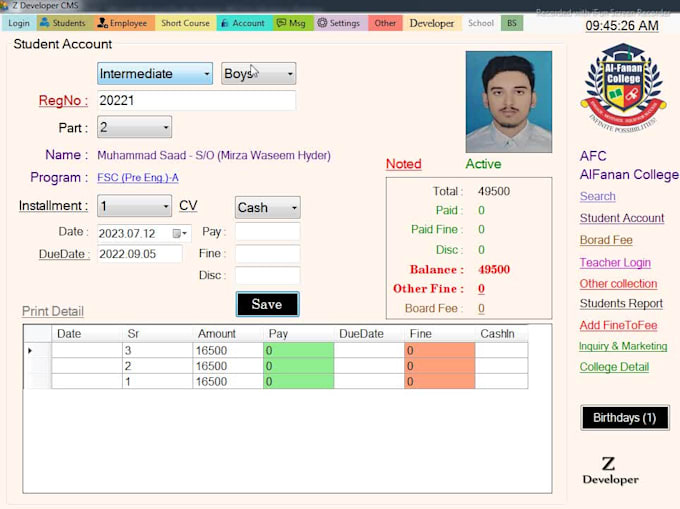Click the Amount column header

(228, 333)
